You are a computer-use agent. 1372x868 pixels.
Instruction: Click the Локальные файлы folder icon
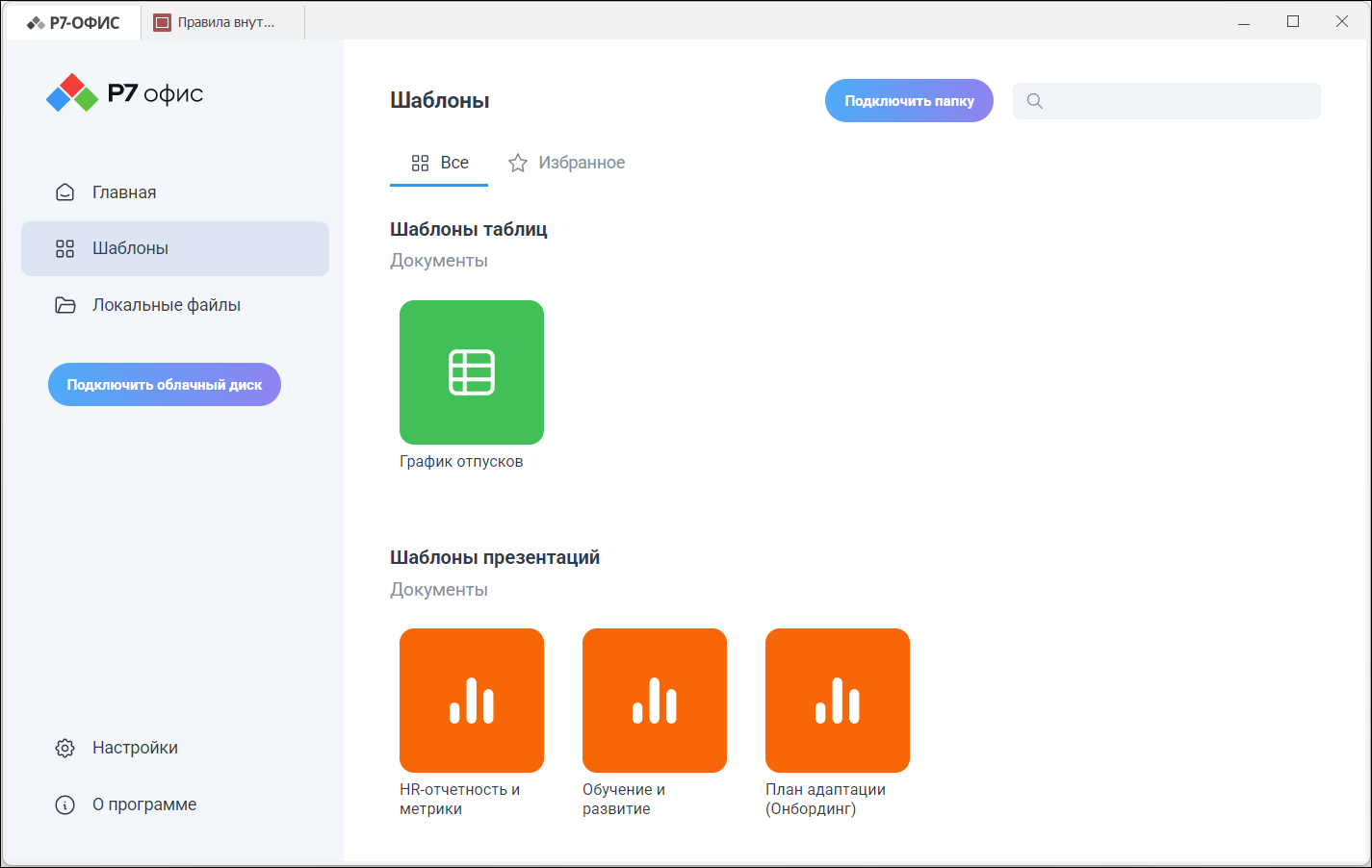[65, 305]
